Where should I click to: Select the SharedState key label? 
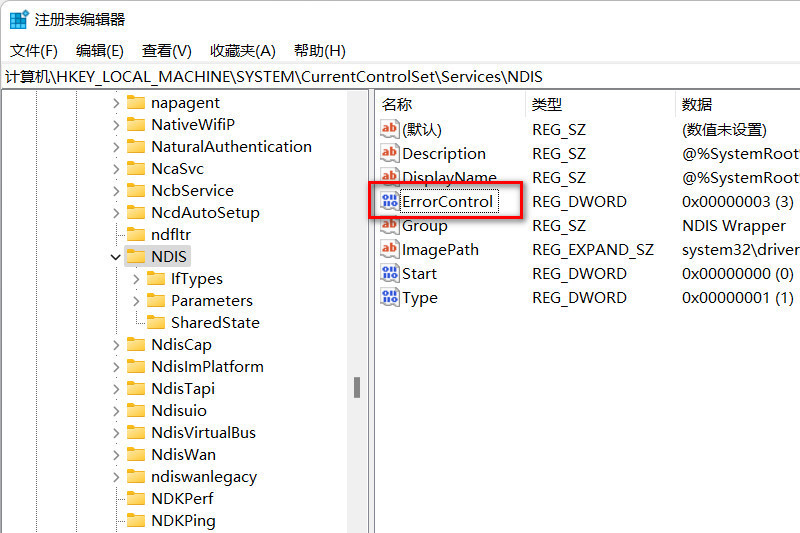(215, 322)
